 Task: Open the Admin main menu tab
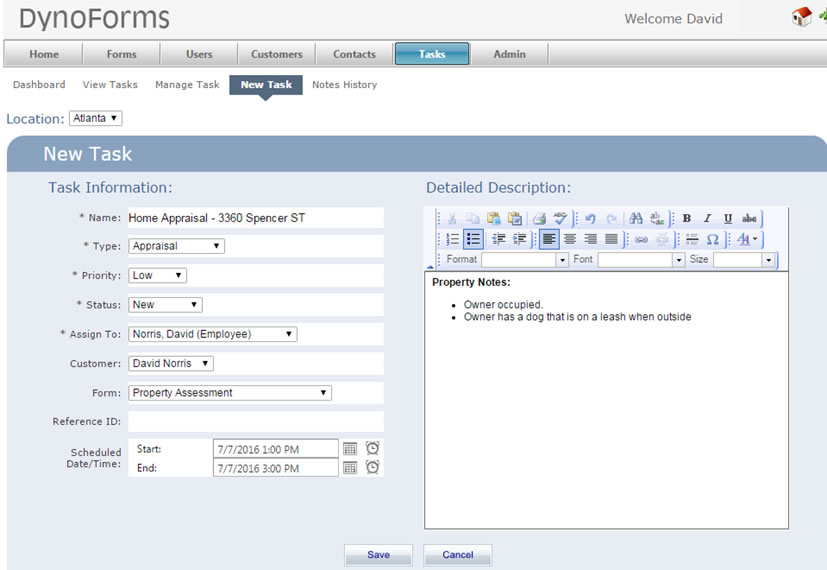pos(509,54)
